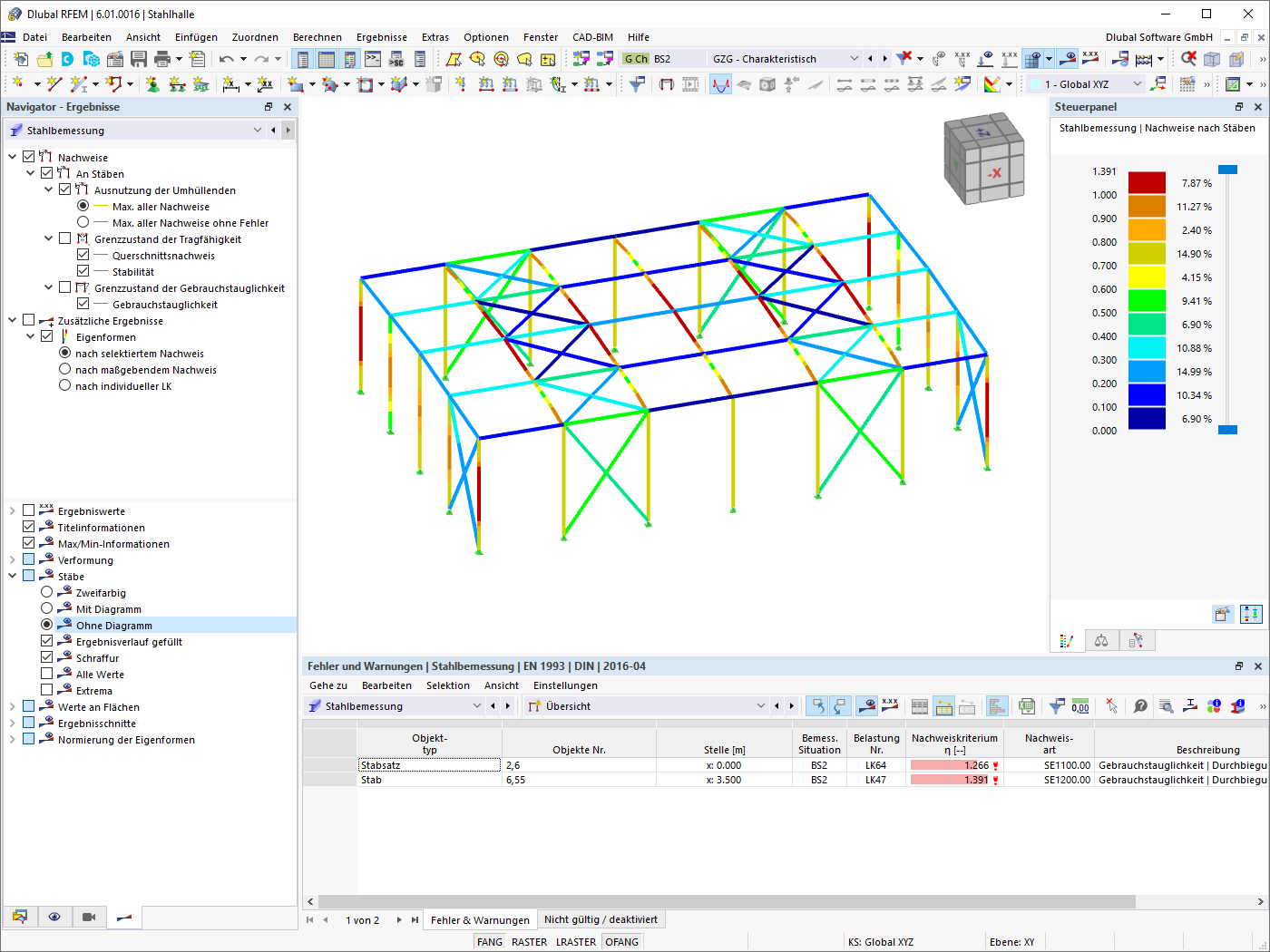Open the Berechnen menu
The height and width of the screenshot is (952, 1270).
(x=317, y=37)
